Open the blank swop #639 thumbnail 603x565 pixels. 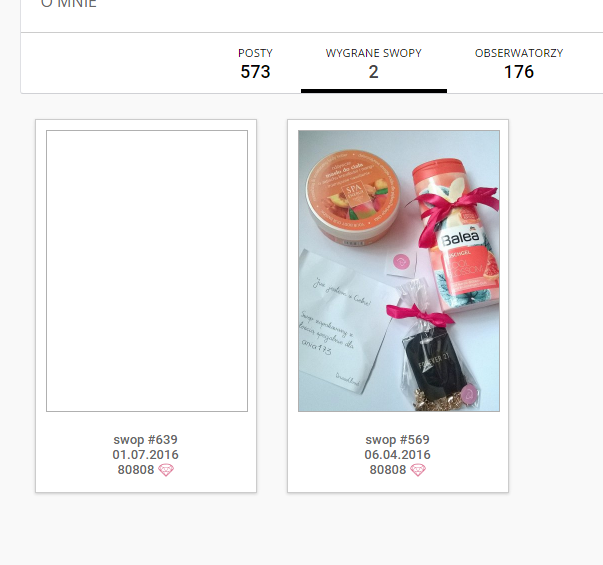coord(147,271)
